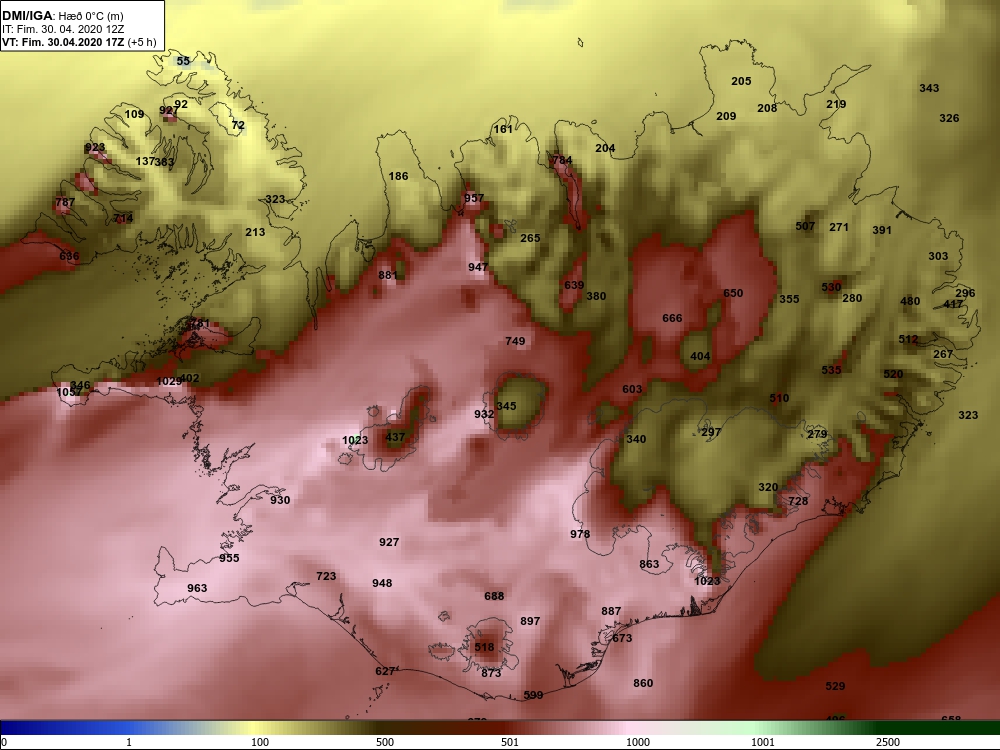Click the map value '881'

click(x=388, y=276)
